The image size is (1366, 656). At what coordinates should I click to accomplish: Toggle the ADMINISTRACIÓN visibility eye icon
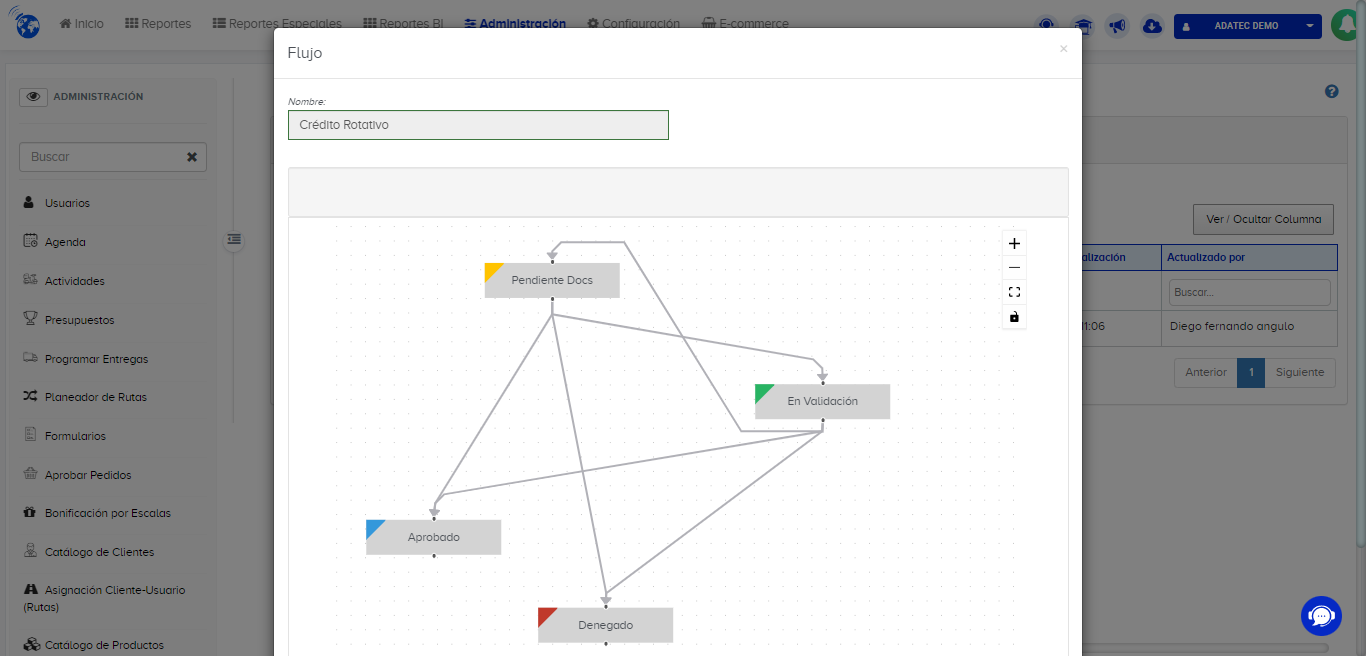[x=33, y=96]
